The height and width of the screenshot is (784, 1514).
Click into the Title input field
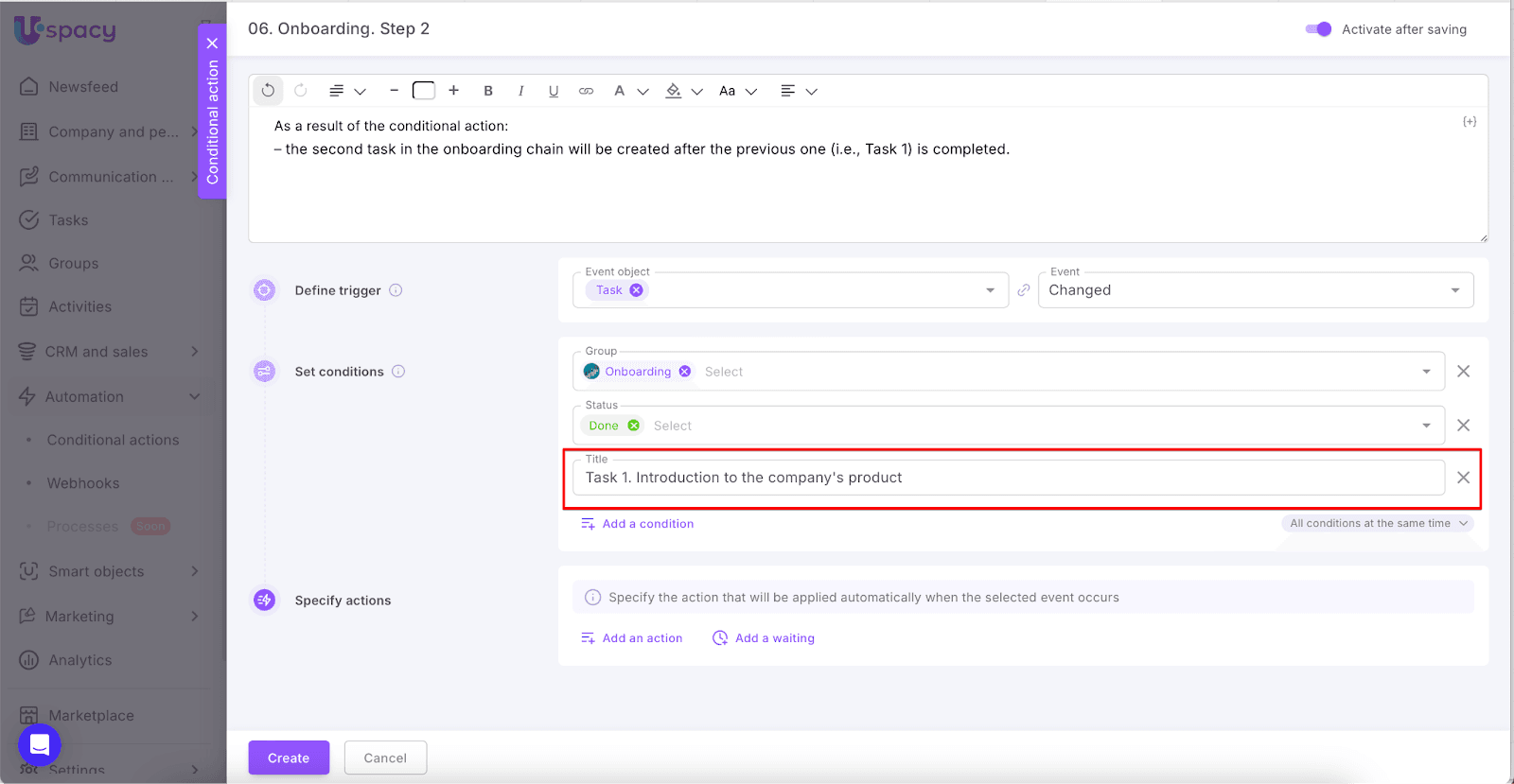[1008, 478]
